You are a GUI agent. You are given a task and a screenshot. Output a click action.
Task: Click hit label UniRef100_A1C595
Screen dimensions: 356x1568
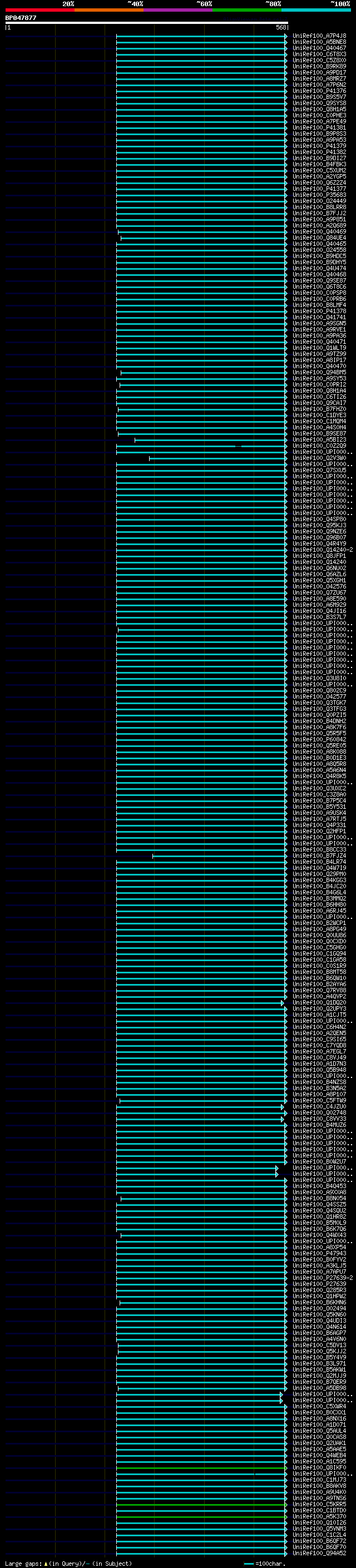point(319,1462)
